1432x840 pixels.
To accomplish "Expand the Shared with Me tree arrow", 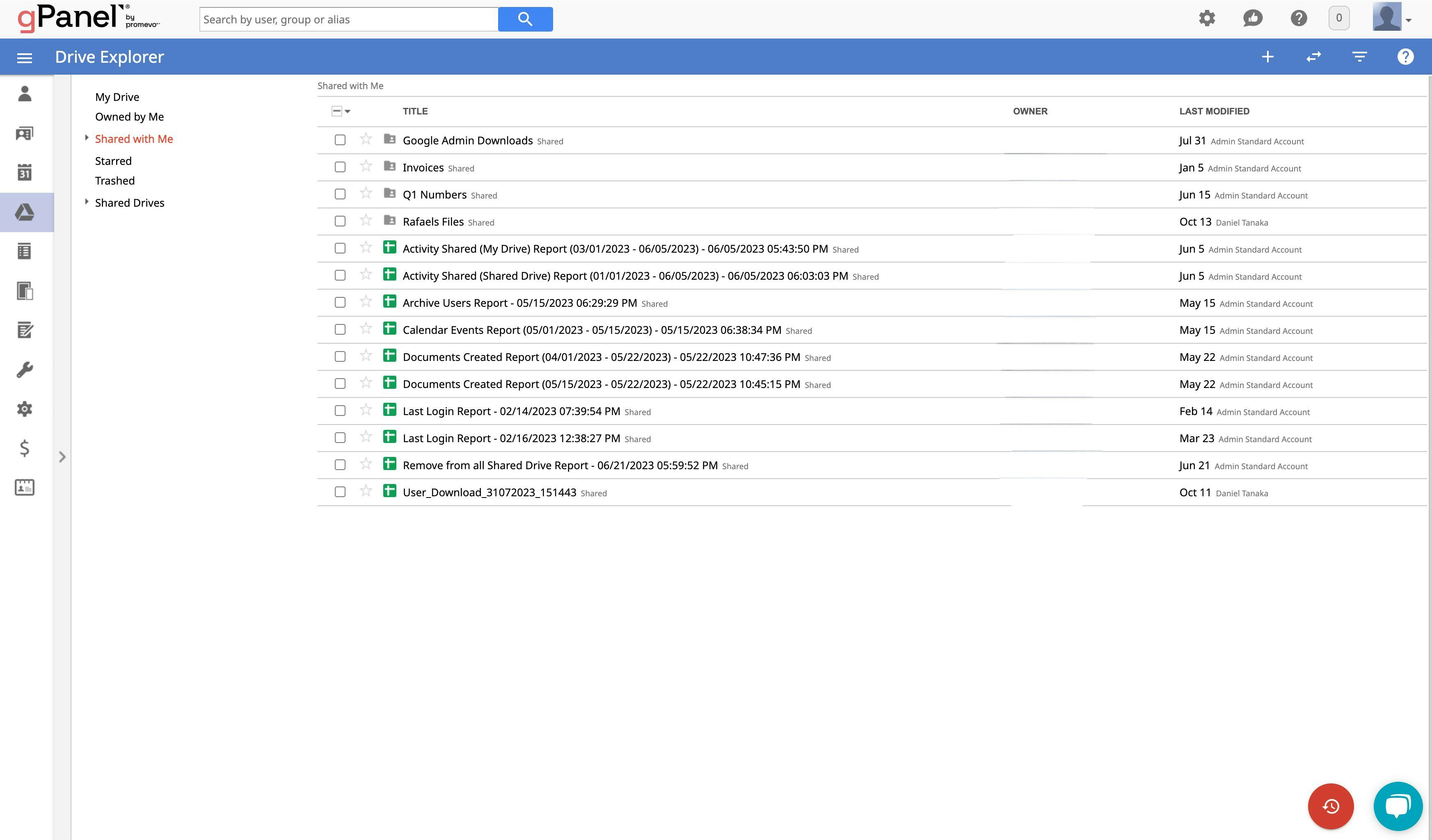I will point(87,138).
